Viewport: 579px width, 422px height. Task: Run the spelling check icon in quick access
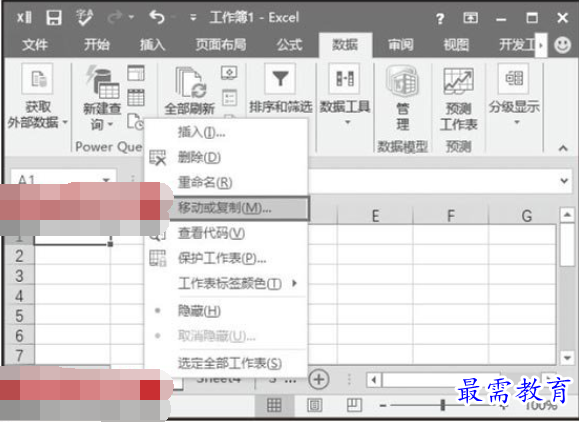point(84,17)
